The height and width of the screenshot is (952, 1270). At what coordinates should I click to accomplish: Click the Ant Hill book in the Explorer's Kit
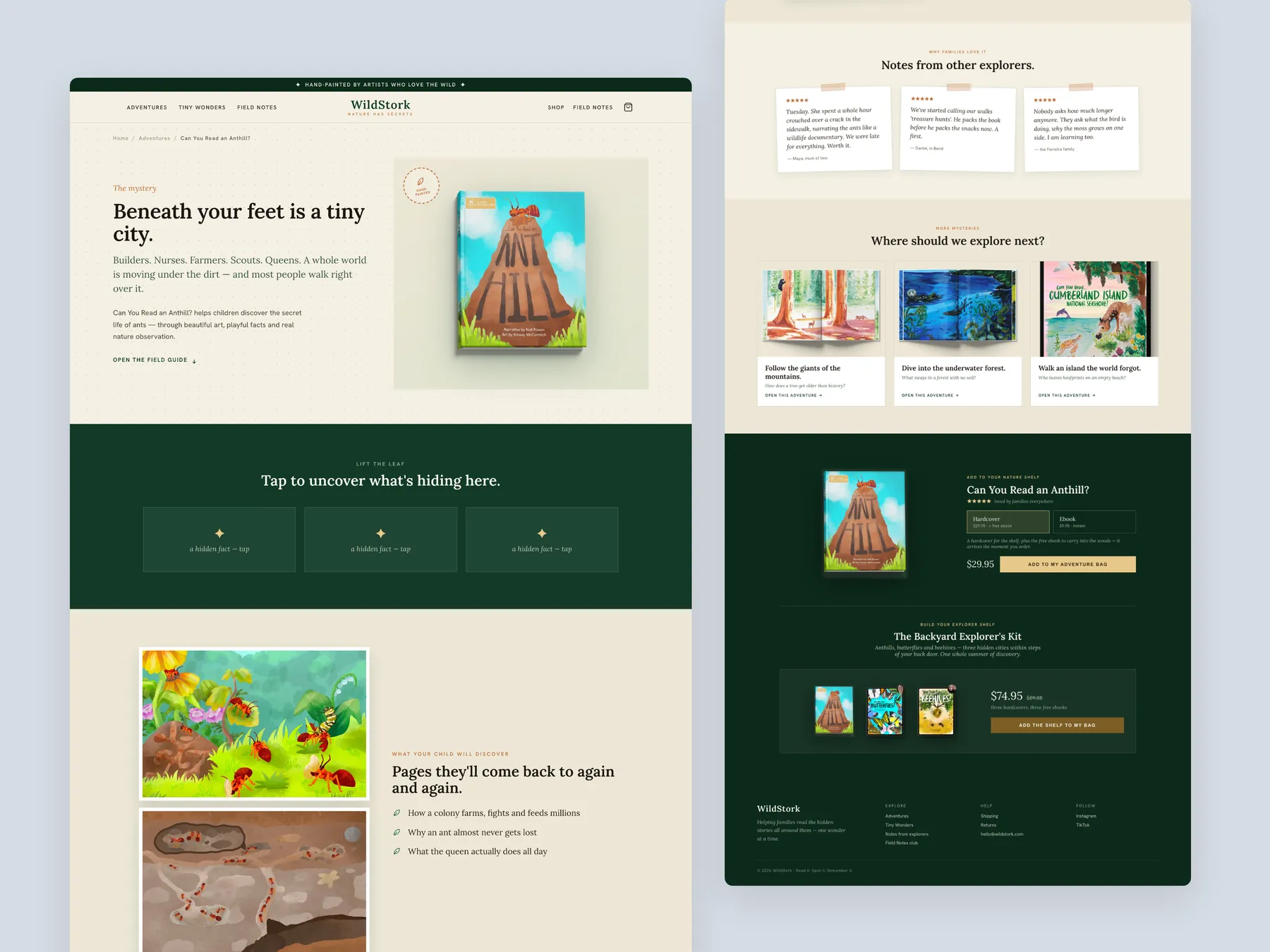(x=834, y=711)
